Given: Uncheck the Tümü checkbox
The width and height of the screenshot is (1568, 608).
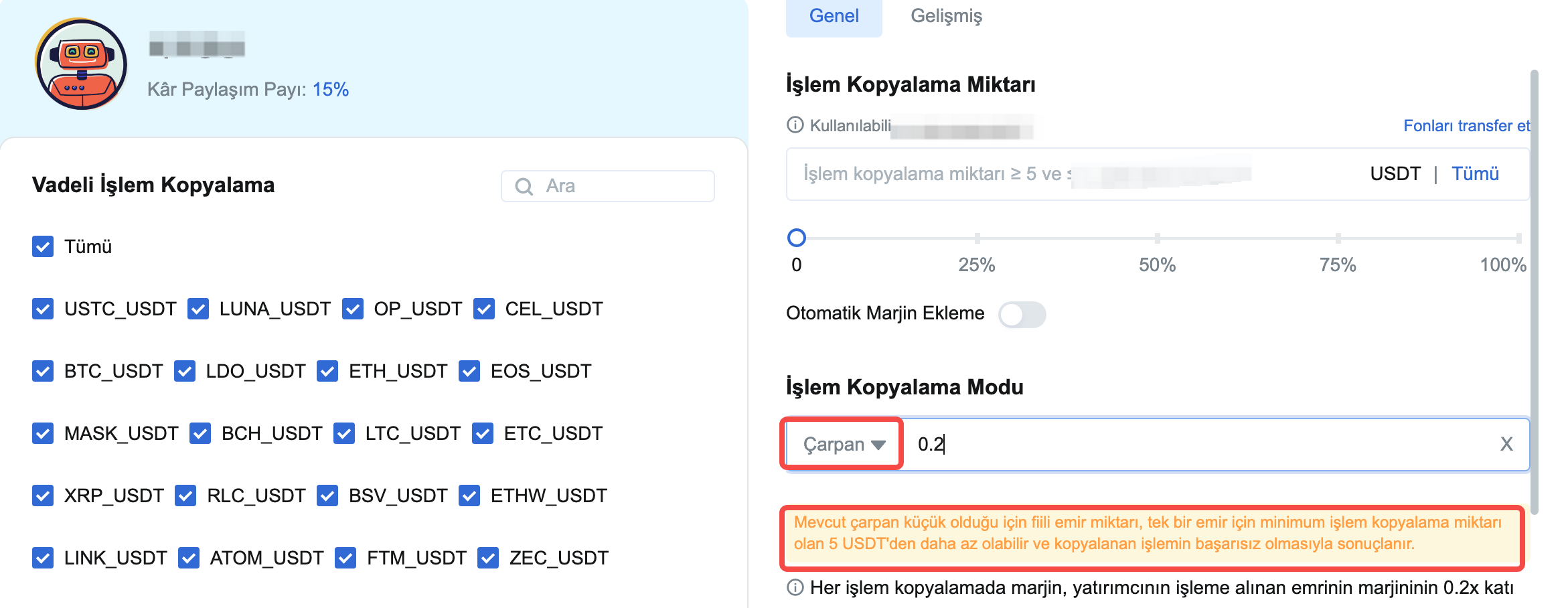Looking at the screenshot, I should tap(43, 246).
